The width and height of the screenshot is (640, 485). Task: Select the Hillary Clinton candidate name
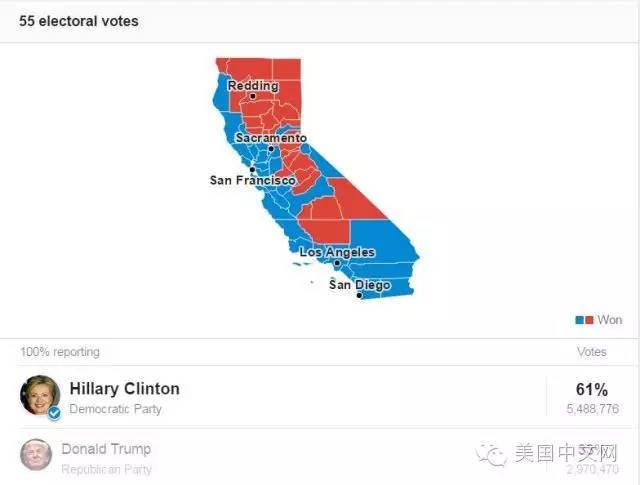pyautogui.click(x=124, y=389)
